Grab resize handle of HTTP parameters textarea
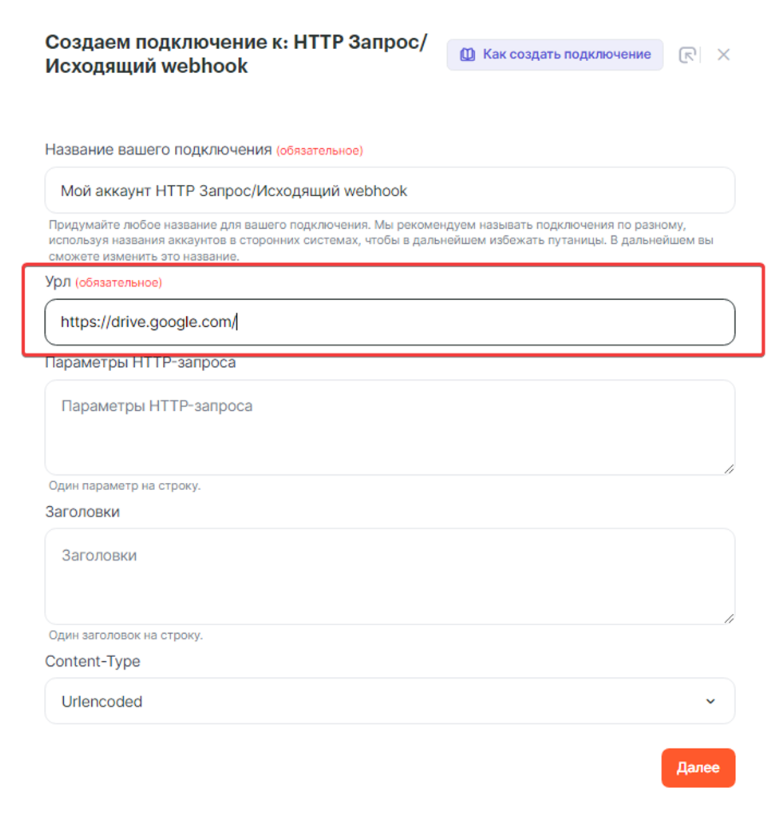The height and width of the screenshot is (815, 773). [x=729, y=468]
